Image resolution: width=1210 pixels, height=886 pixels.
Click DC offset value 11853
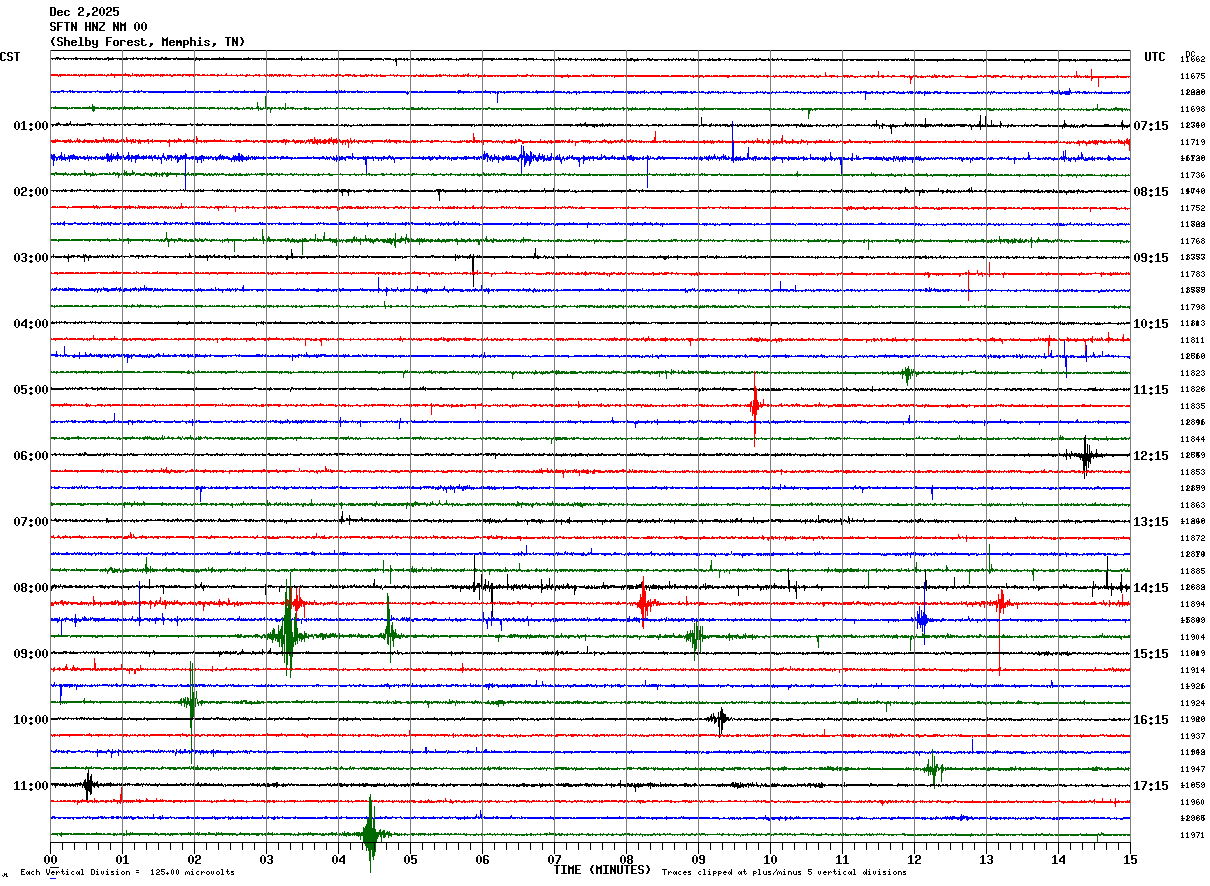click(x=1192, y=472)
